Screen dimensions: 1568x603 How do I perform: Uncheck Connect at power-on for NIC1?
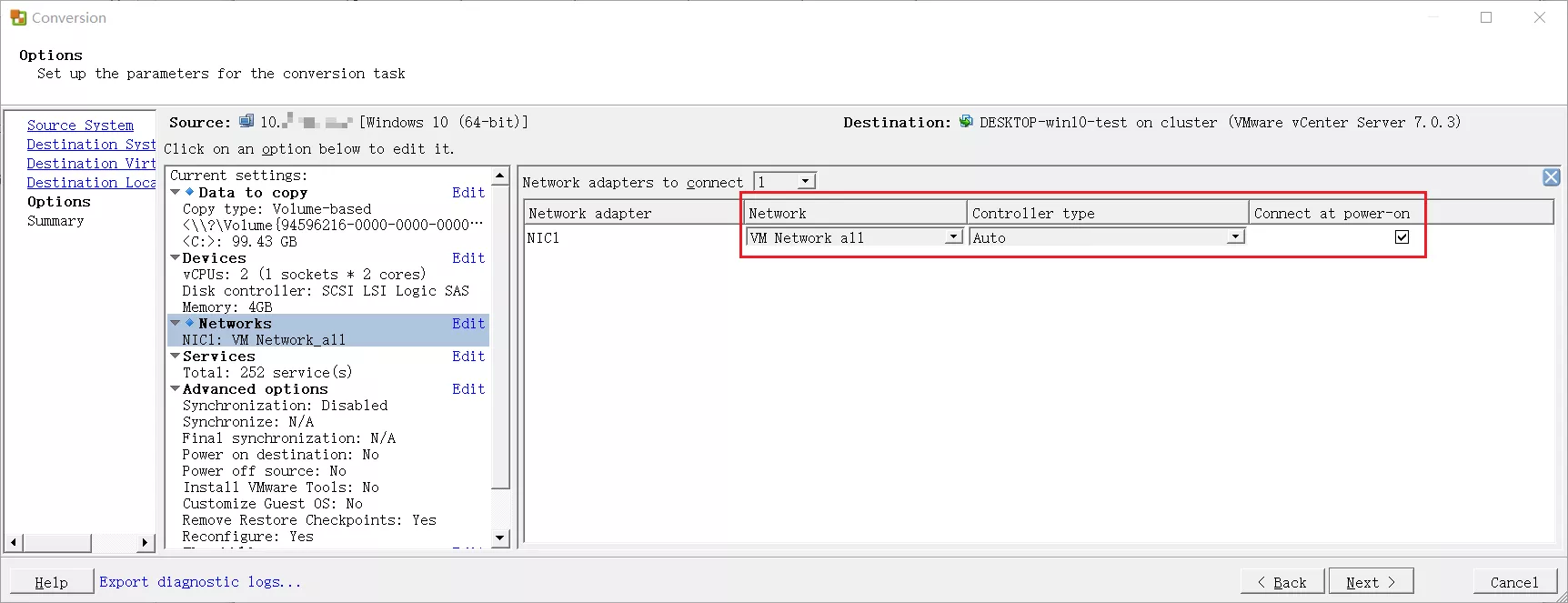1402,237
